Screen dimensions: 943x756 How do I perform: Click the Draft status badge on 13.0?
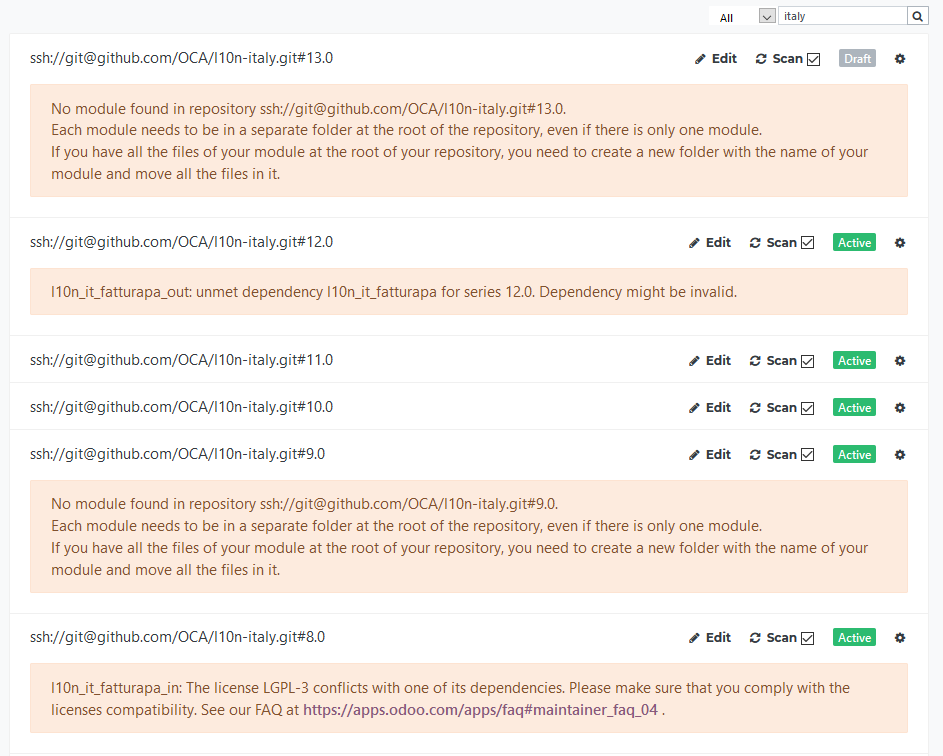[x=857, y=59]
